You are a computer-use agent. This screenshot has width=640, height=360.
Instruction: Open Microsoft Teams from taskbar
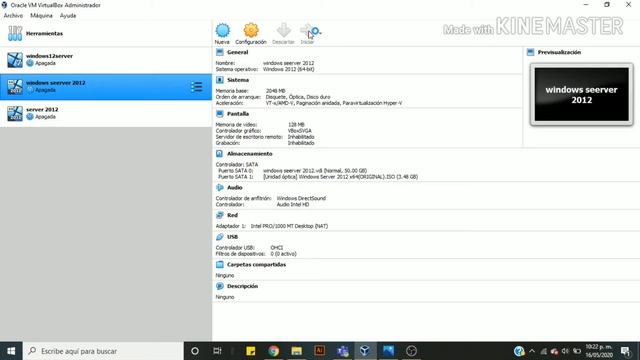point(342,351)
